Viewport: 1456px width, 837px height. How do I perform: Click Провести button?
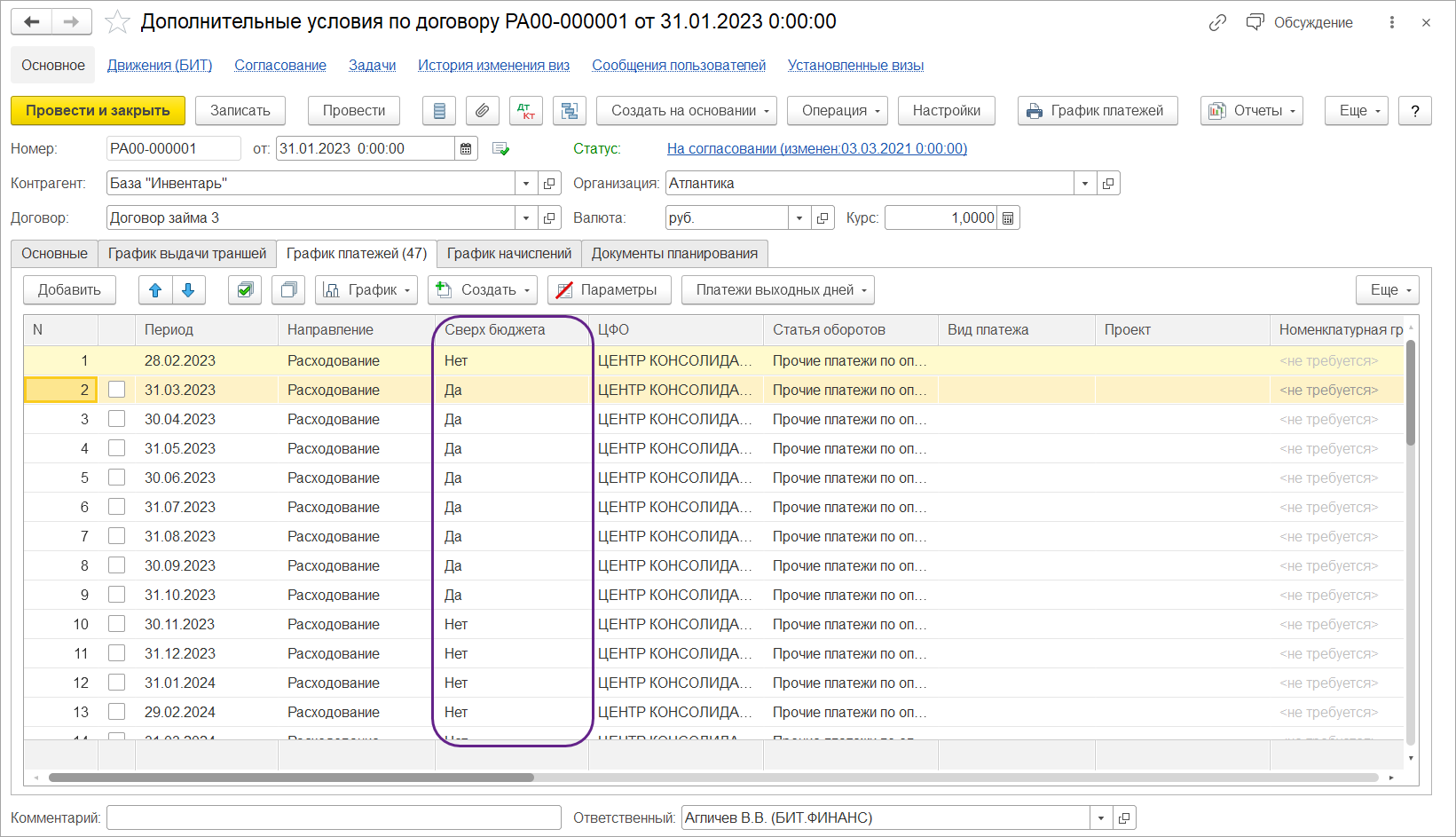point(354,111)
